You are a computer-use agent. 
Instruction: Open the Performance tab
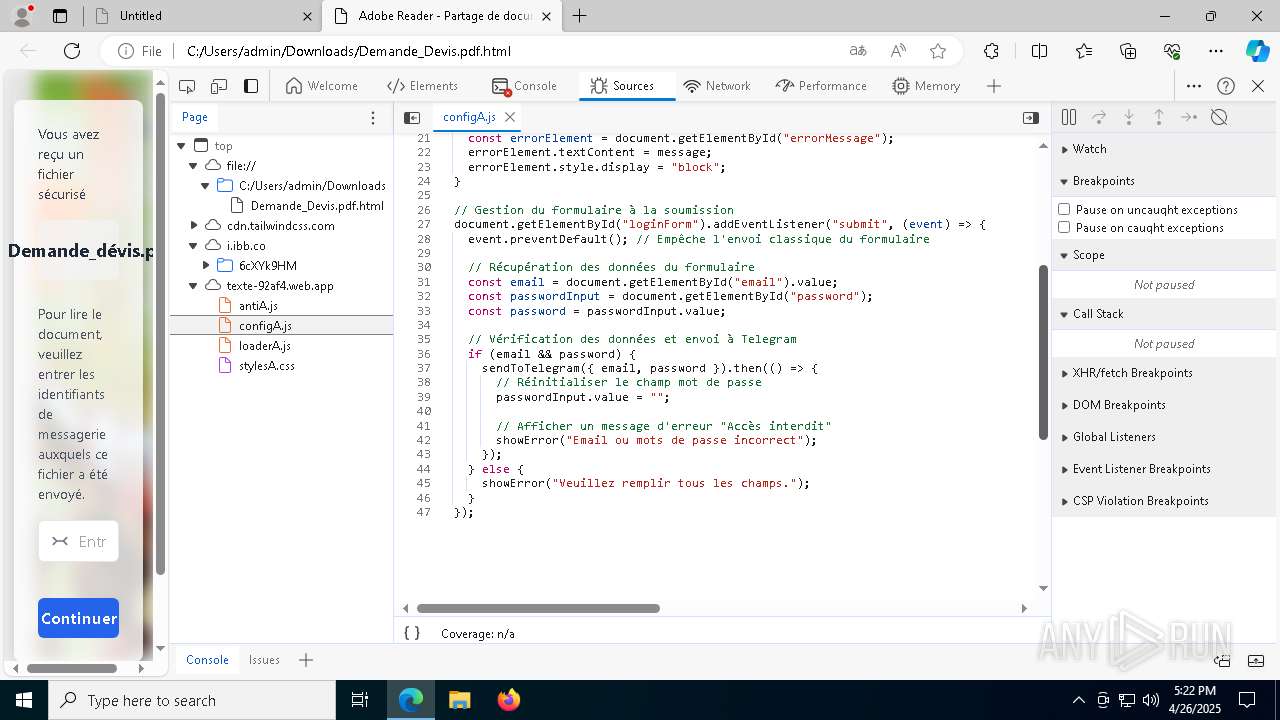(821, 86)
